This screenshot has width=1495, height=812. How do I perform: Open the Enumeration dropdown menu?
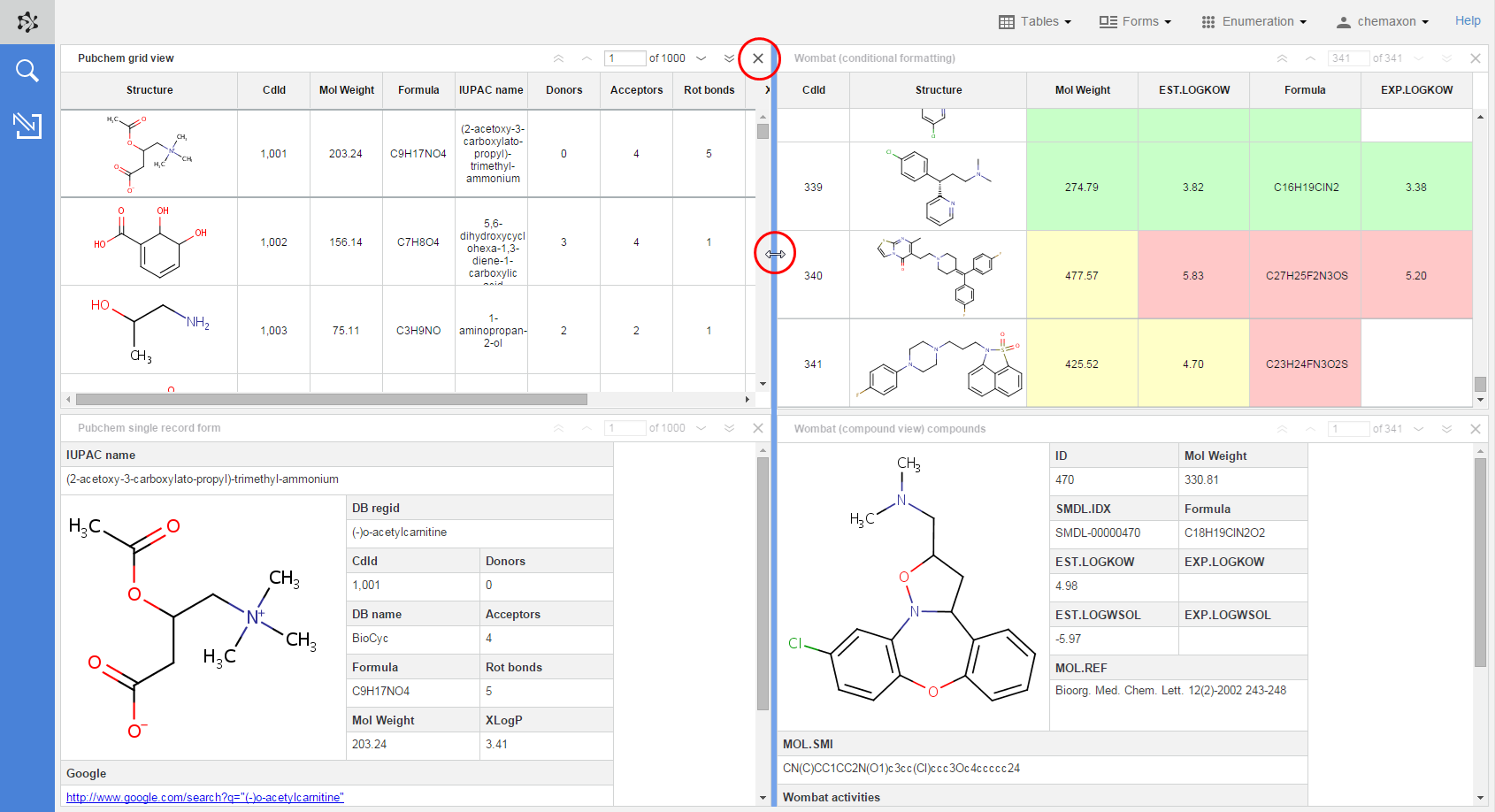pyautogui.click(x=1253, y=21)
